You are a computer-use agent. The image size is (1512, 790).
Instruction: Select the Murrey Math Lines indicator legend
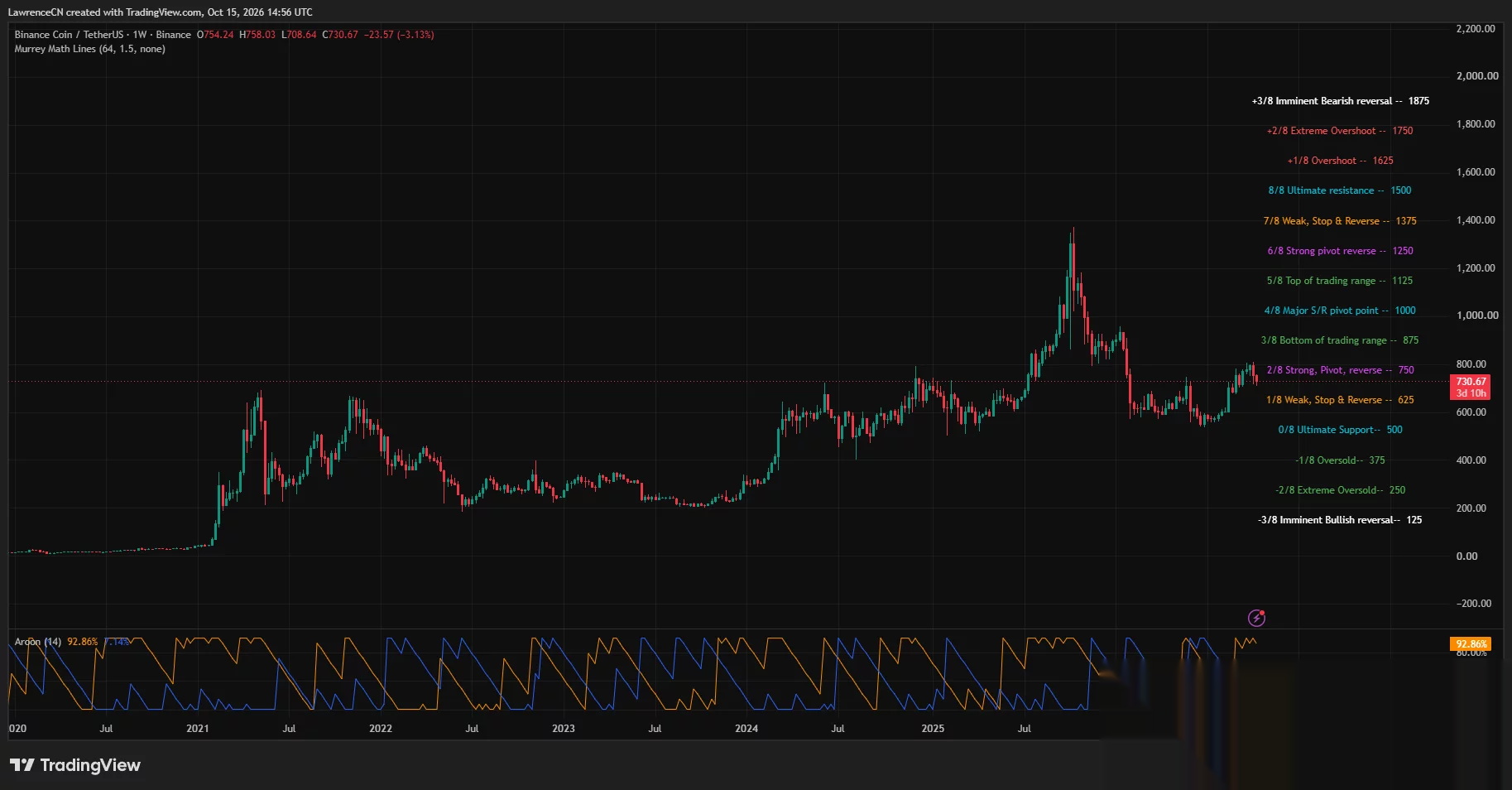(x=89, y=49)
